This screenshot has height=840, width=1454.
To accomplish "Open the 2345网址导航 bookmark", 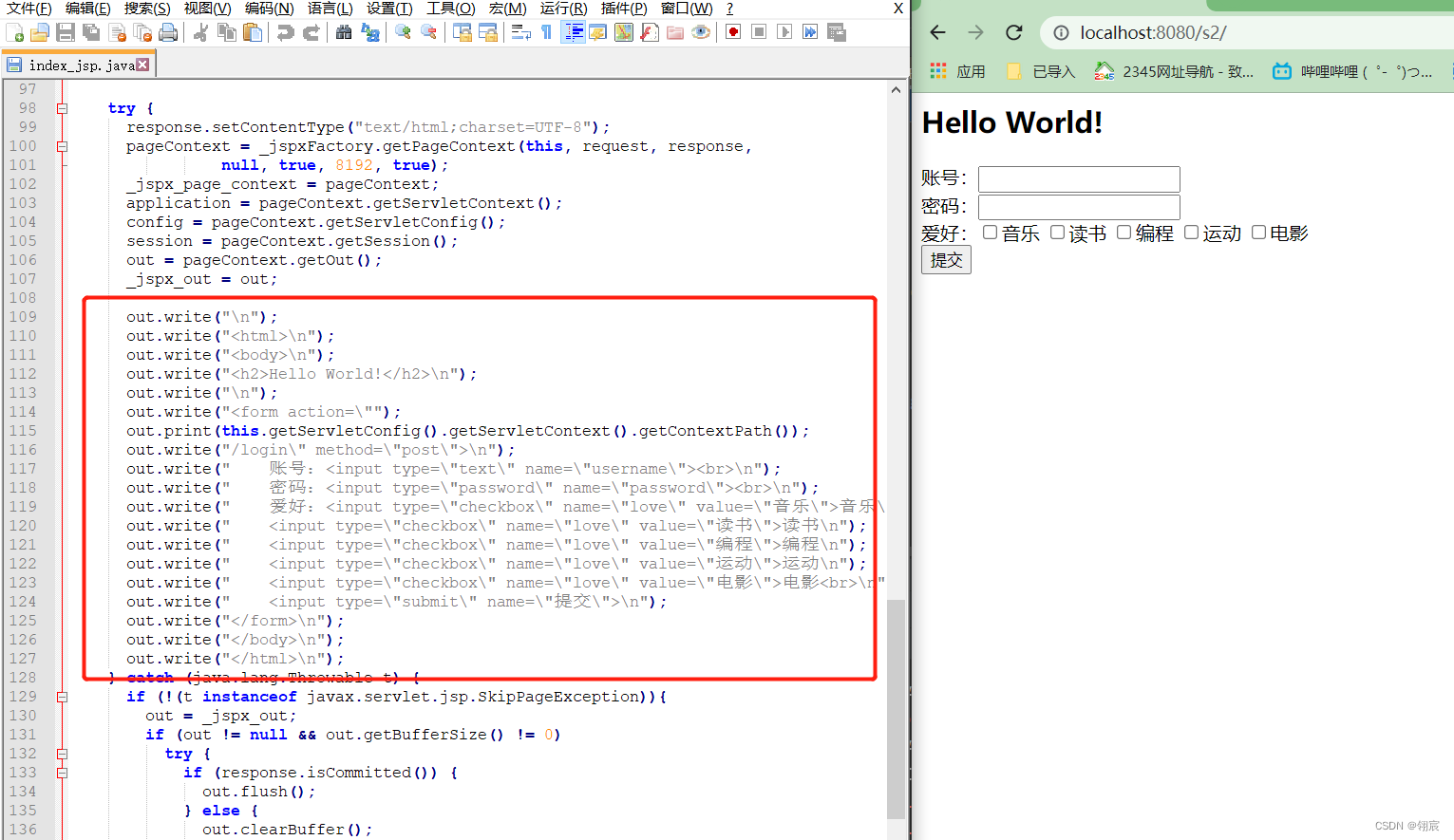I will tap(1174, 71).
